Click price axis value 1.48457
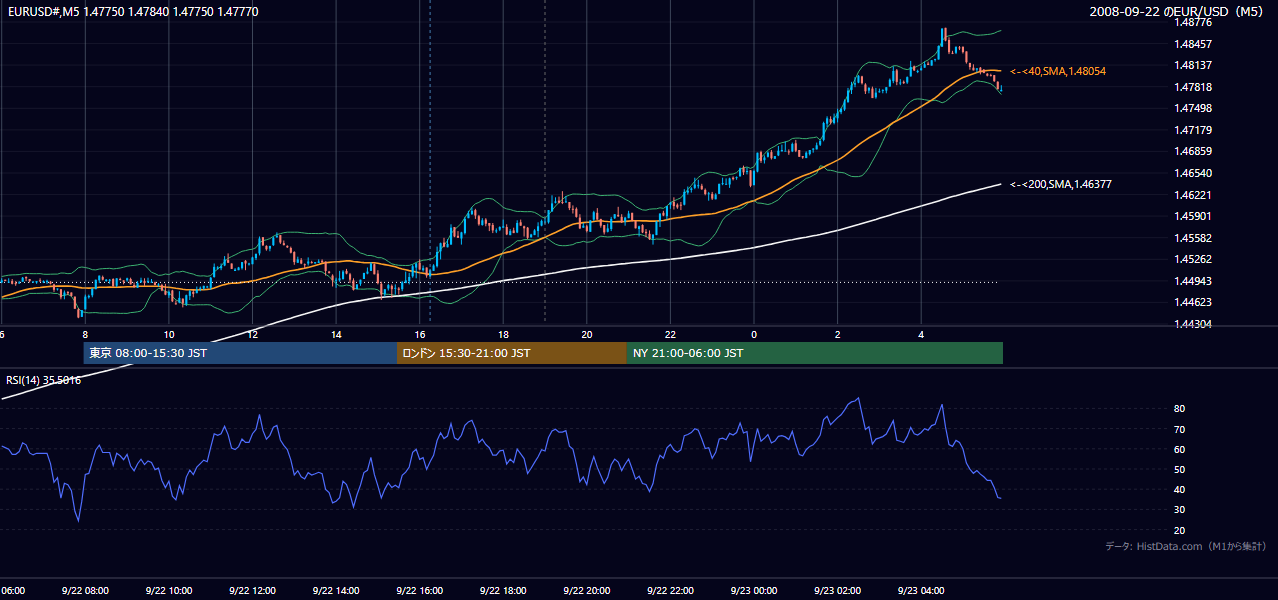 coord(1194,44)
